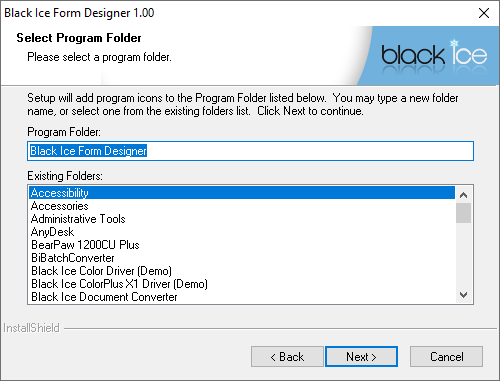Select BearPaw 1200CU Plus folder
This screenshot has width=500, height=381.
242,245
